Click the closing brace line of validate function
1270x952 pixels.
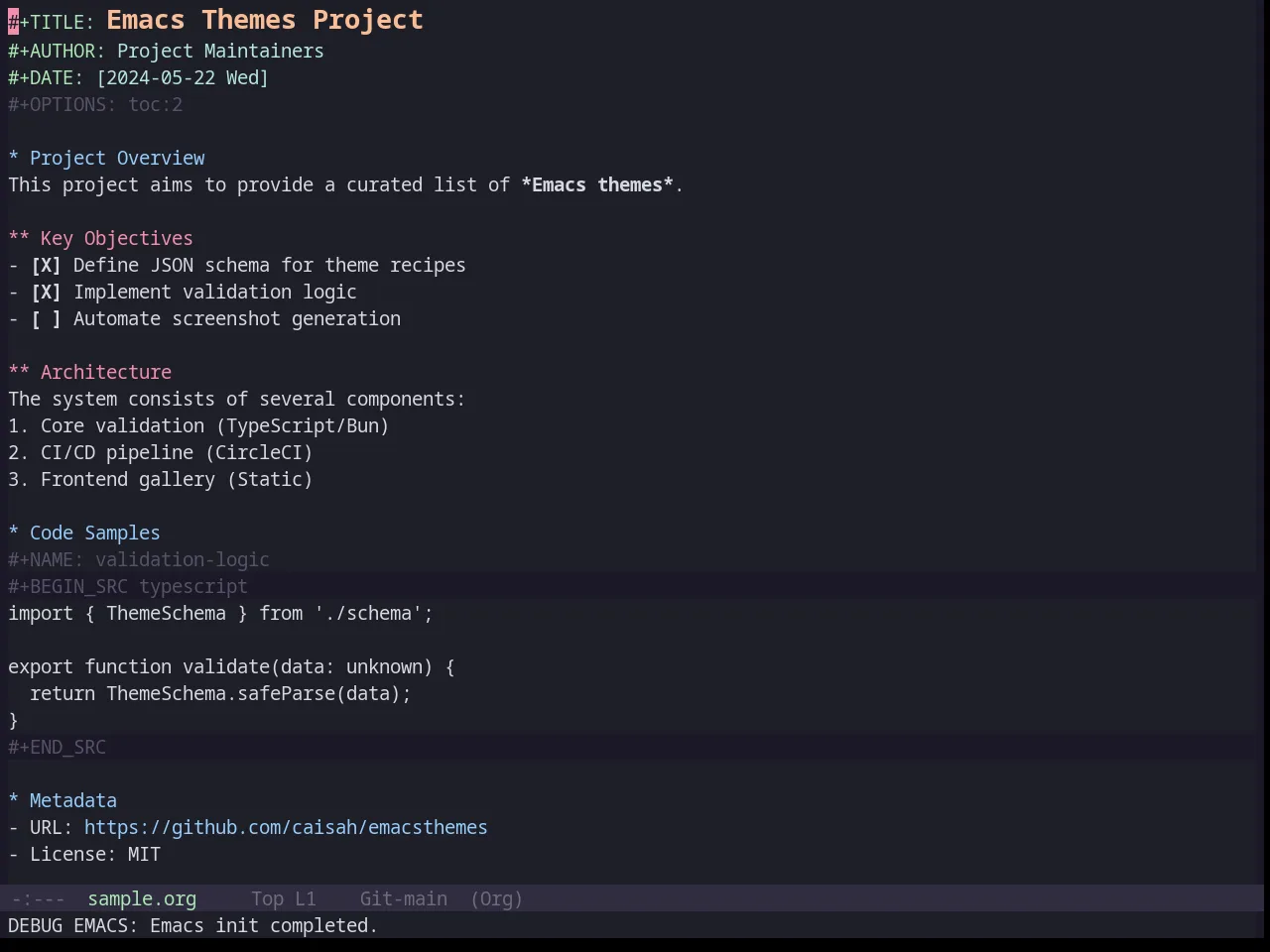(14, 720)
